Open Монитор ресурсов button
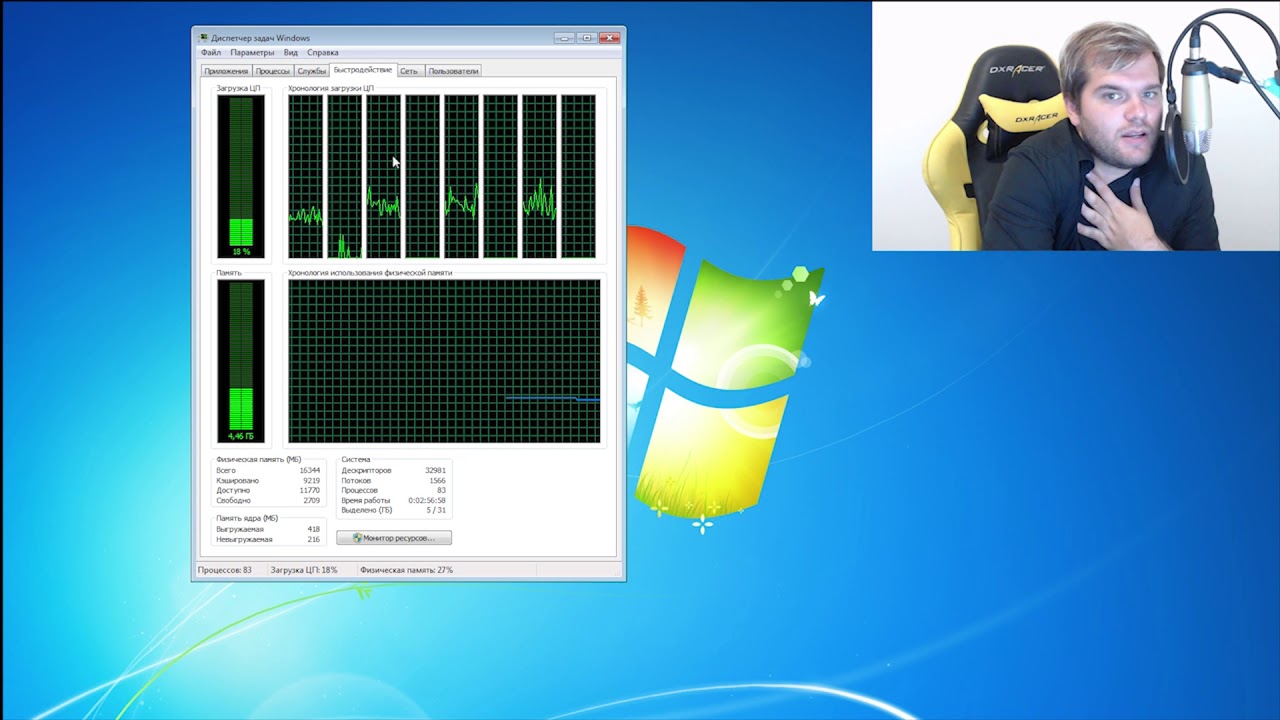The height and width of the screenshot is (720, 1280). (394, 538)
